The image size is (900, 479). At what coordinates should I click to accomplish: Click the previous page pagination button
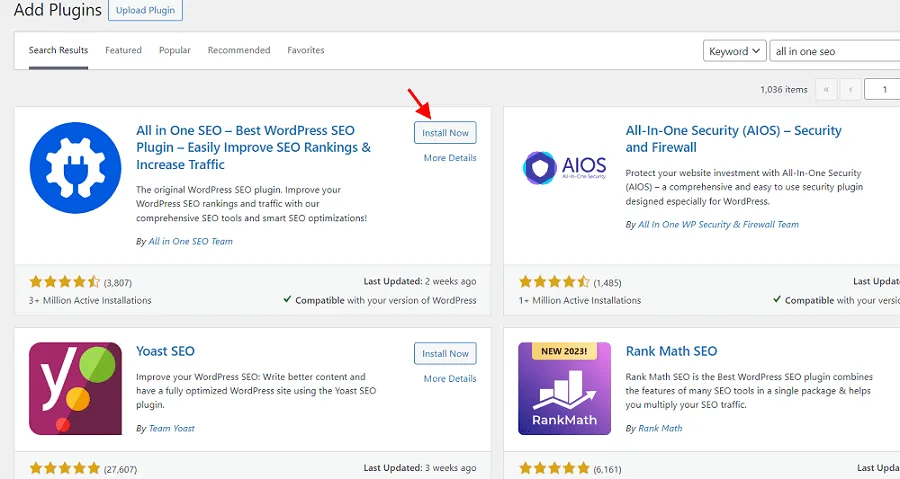pos(851,89)
